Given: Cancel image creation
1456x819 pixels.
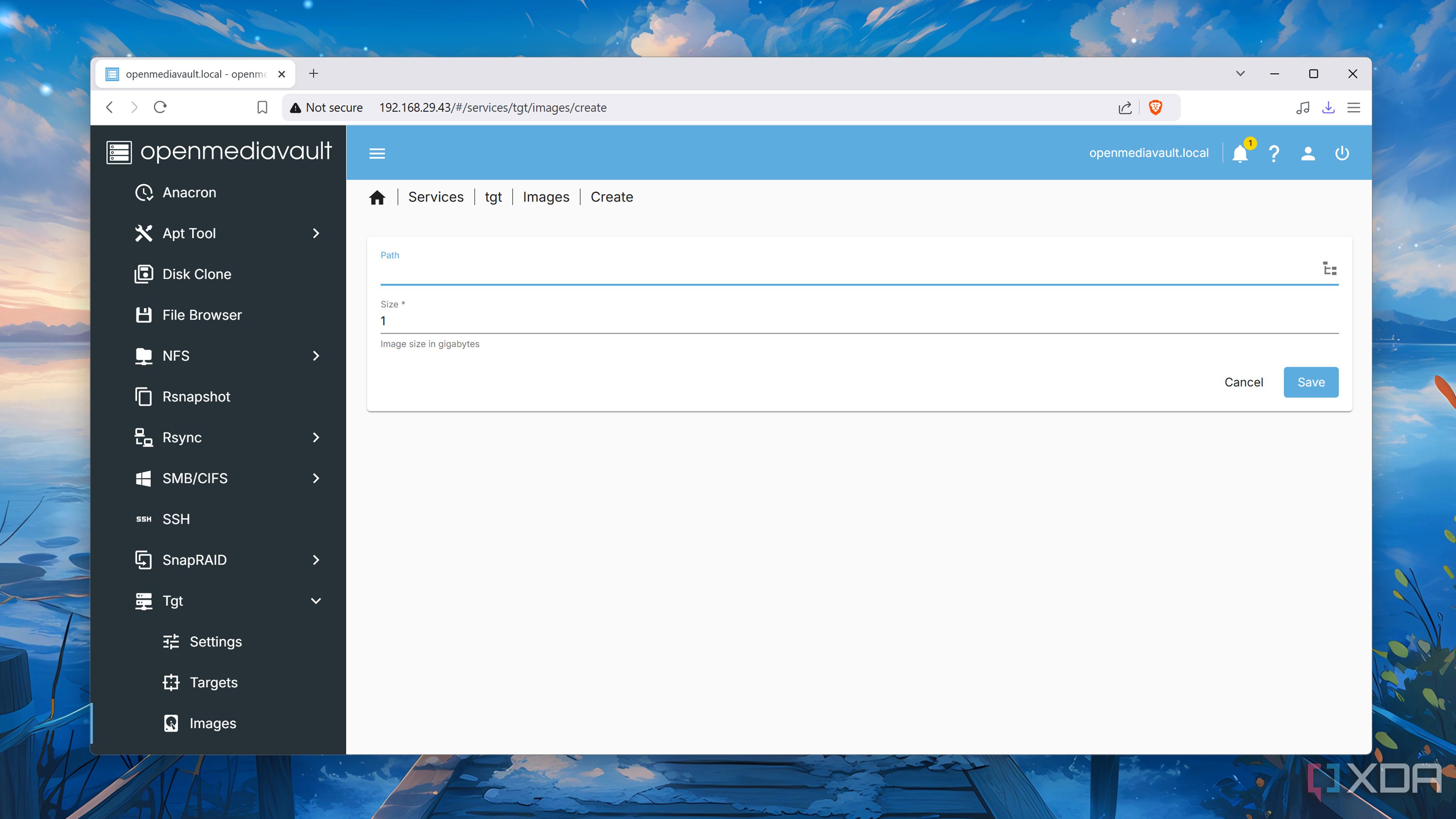Looking at the screenshot, I should [x=1244, y=382].
